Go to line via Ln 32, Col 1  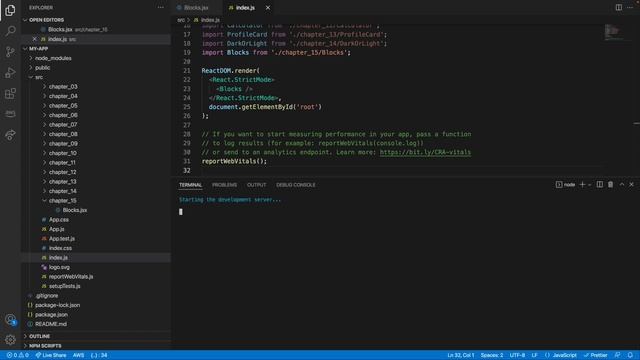coord(461,355)
